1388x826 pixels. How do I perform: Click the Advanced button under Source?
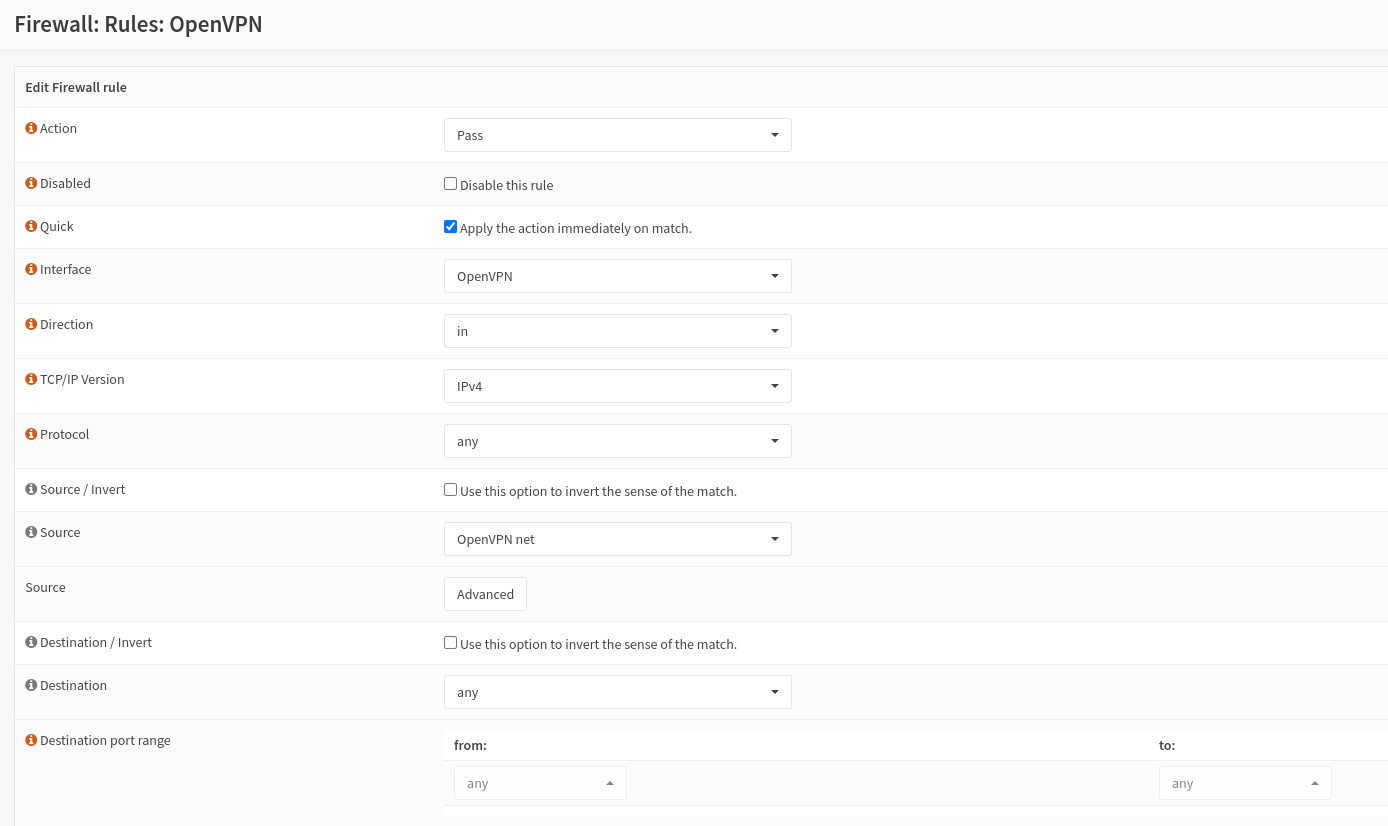tap(485, 594)
